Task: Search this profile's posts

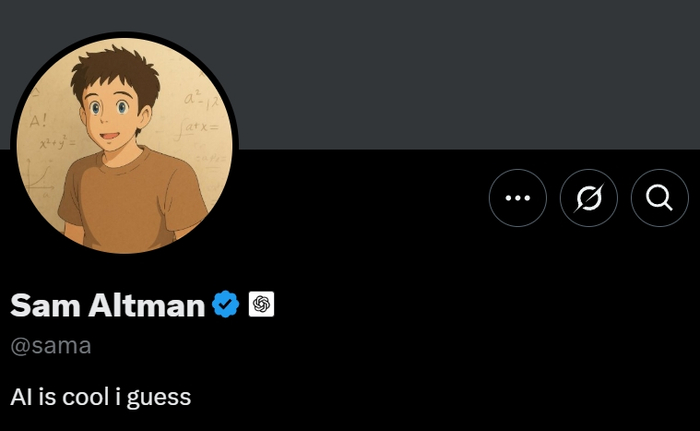Action: point(659,198)
